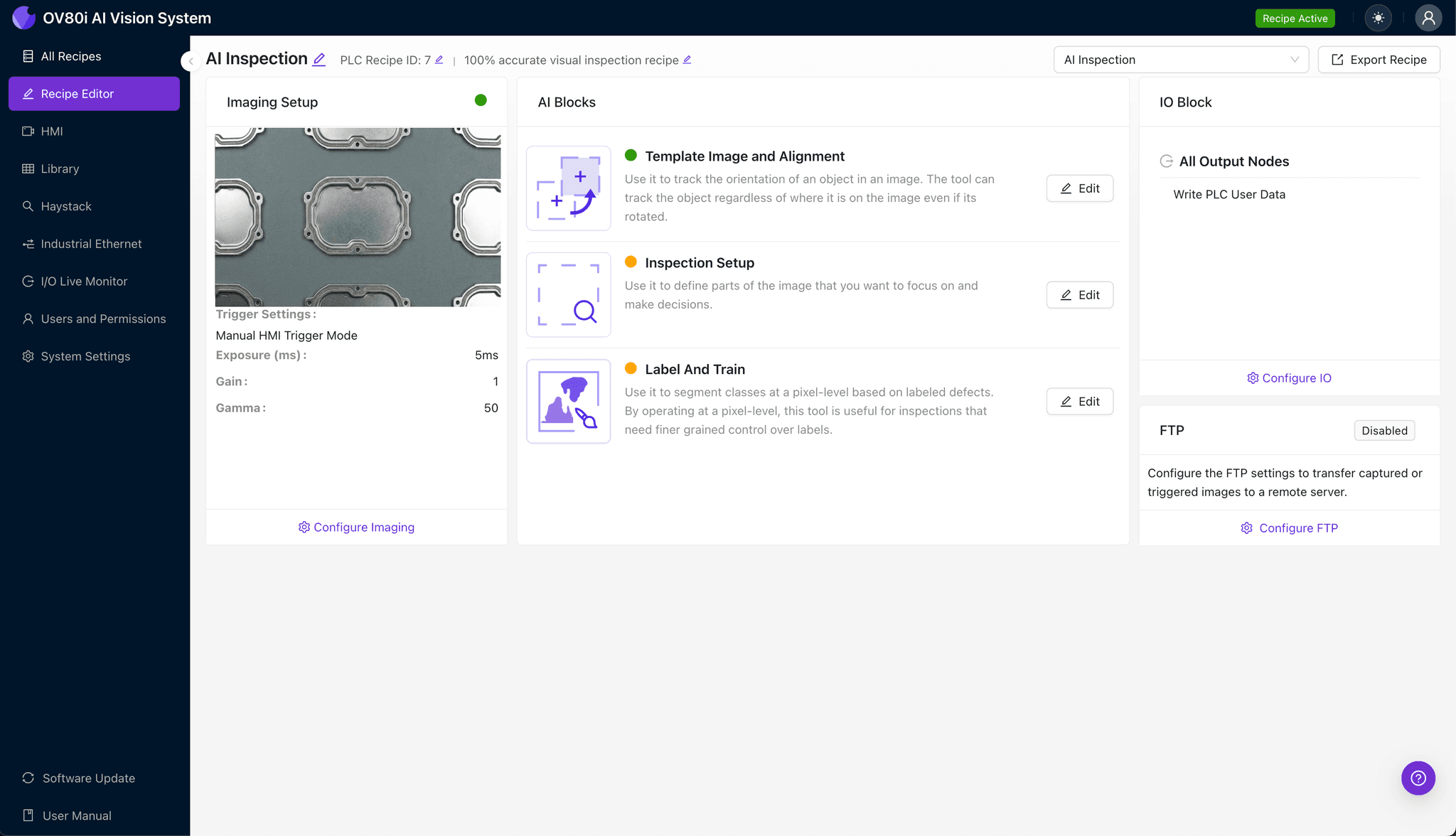Click the orange status dot on Inspection Setup
1456x836 pixels.
point(631,262)
